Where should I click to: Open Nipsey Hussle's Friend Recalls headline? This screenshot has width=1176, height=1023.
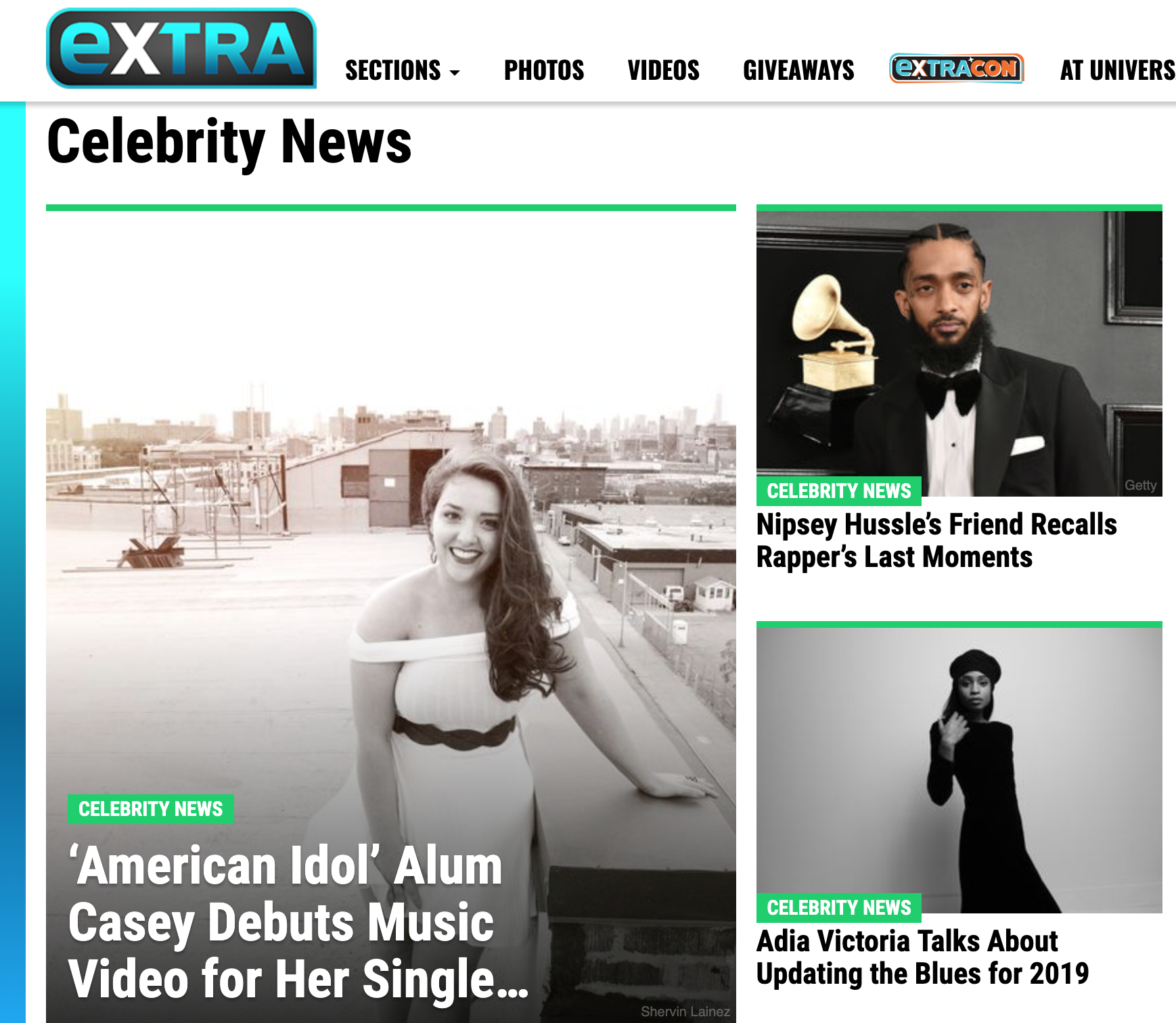936,541
